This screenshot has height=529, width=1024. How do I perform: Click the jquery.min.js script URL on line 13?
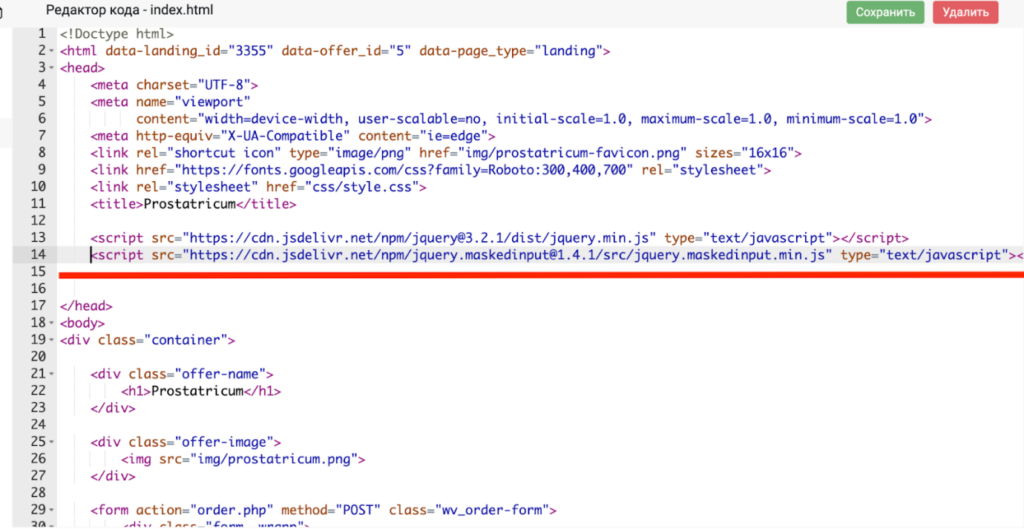[405, 238]
